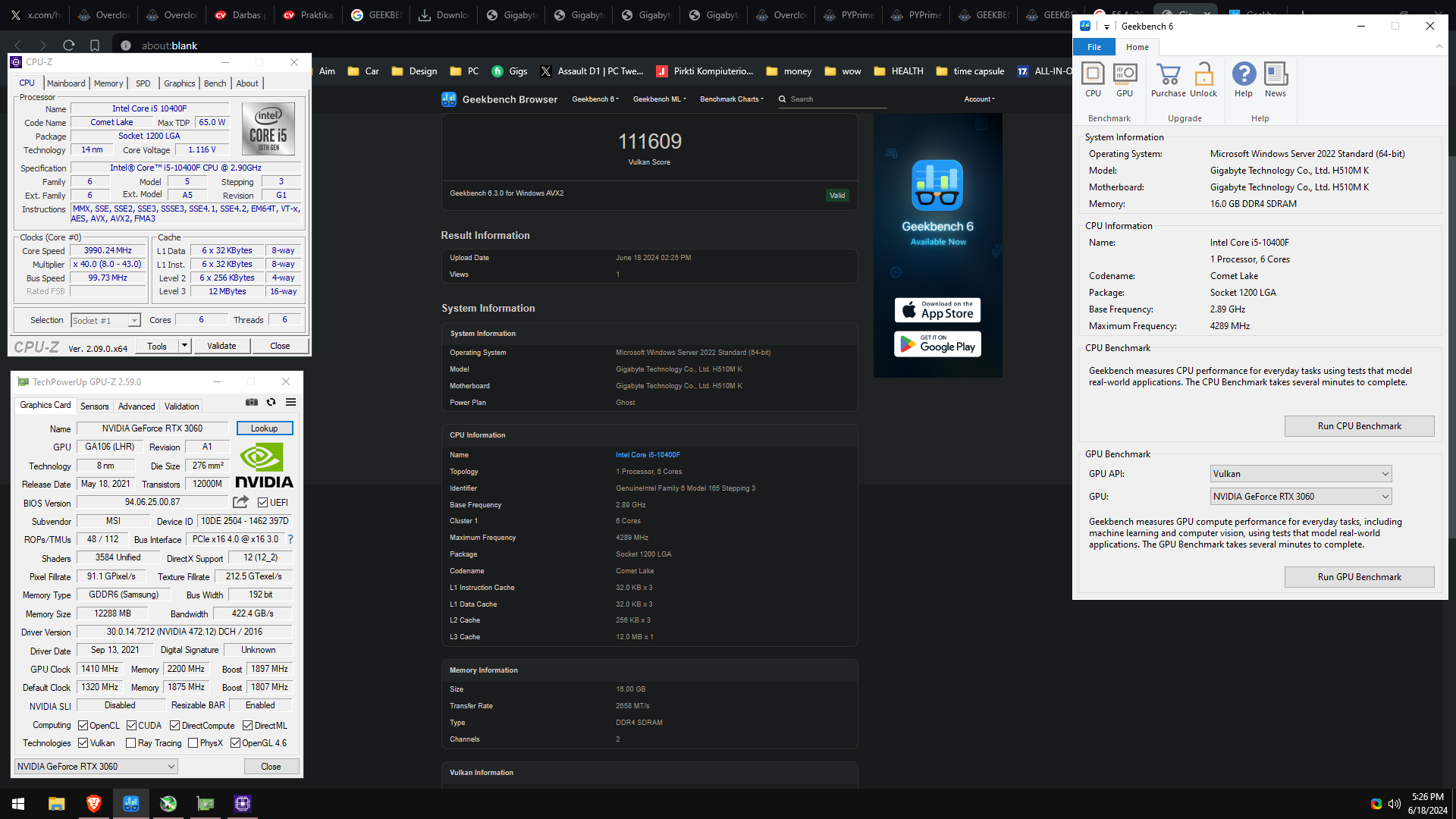Click the Run CPU Benchmark button
The height and width of the screenshot is (819, 1456).
[x=1359, y=426]
